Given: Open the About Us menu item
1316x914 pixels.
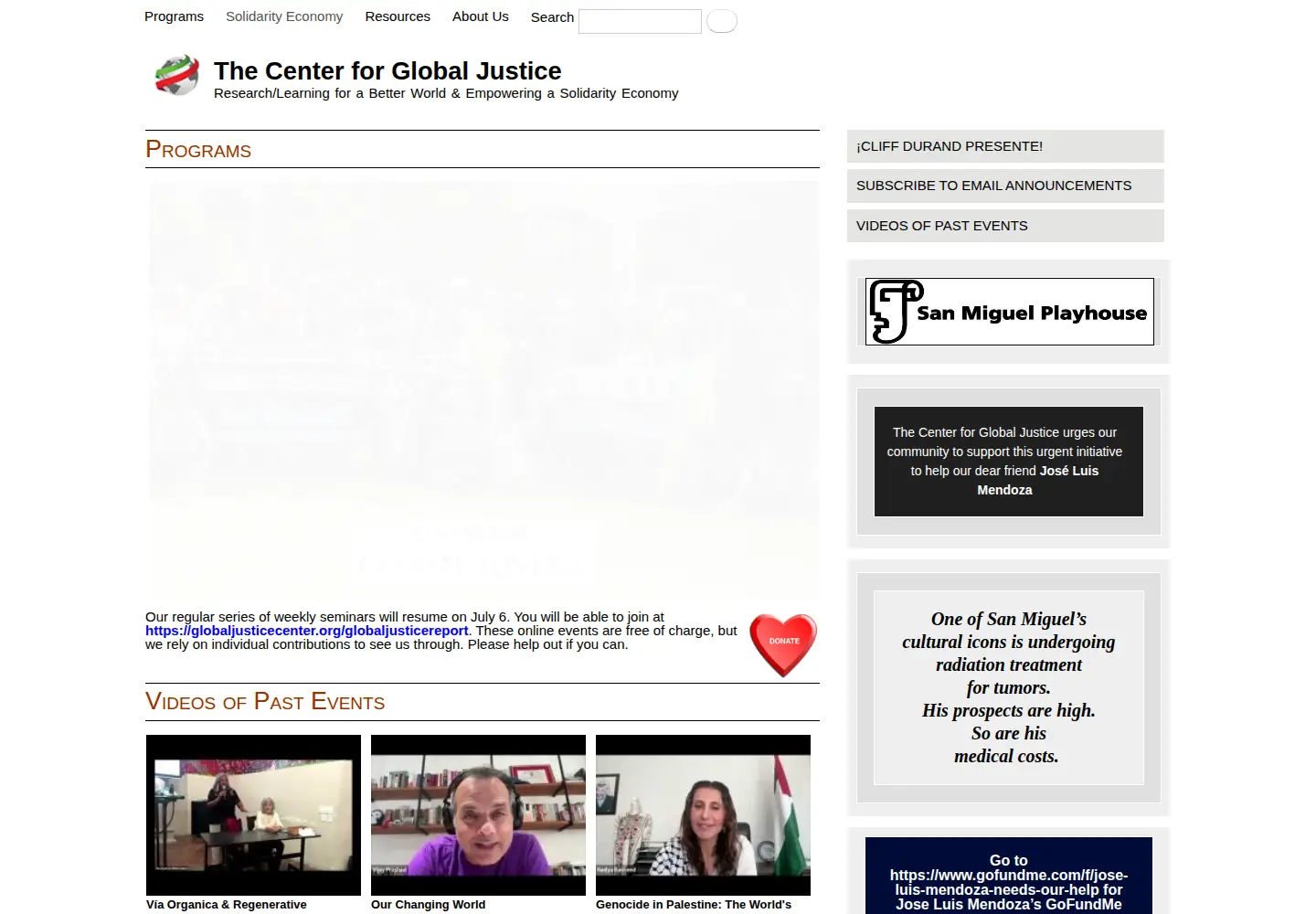Looking at the screenshot, I should [481, 16].
